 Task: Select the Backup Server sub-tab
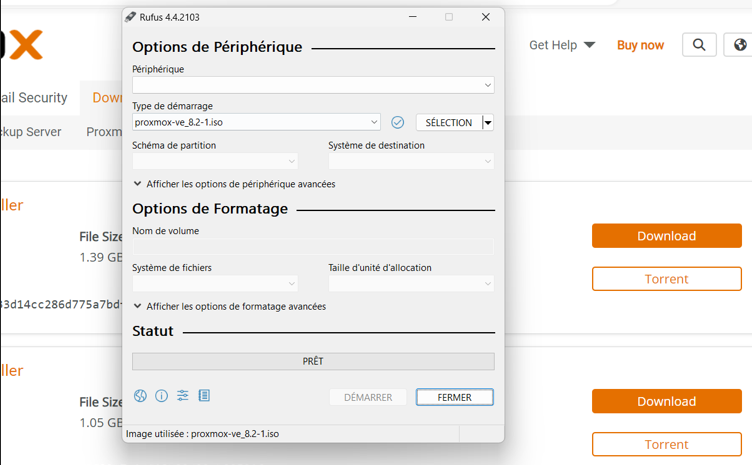pos(31,132)
